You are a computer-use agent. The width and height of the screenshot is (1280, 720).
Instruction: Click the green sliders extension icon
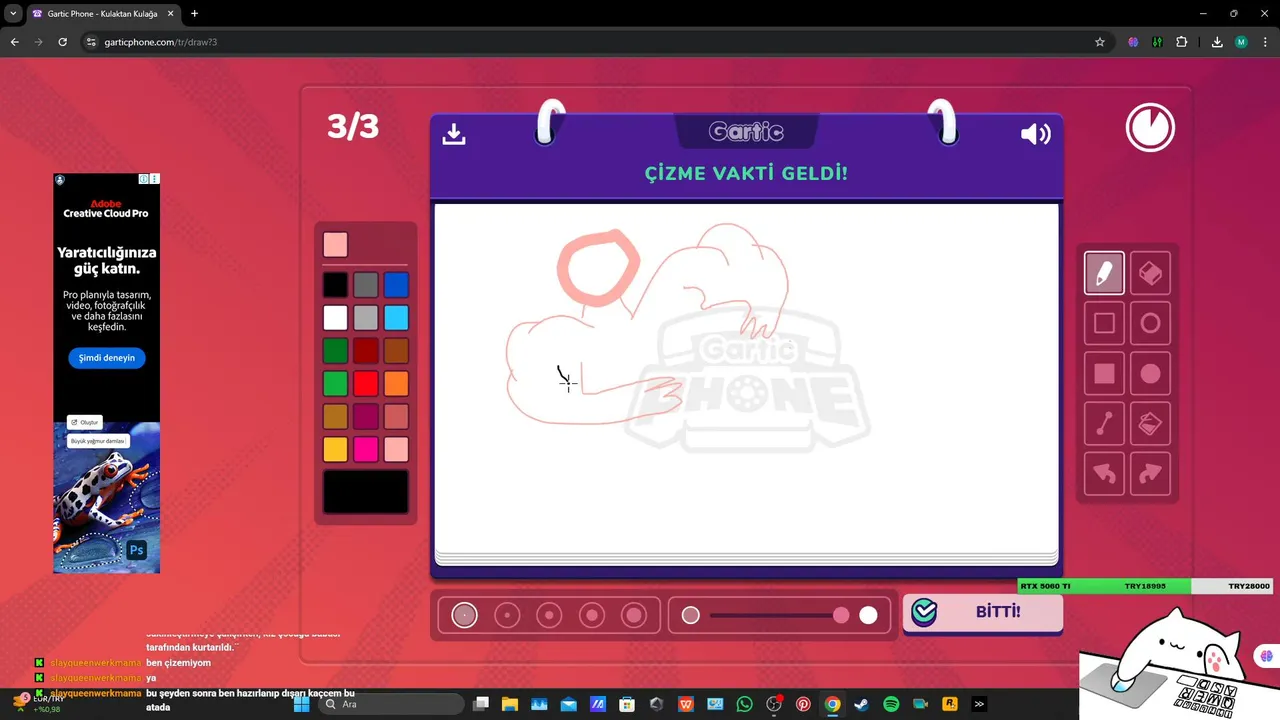[1157, 42]
